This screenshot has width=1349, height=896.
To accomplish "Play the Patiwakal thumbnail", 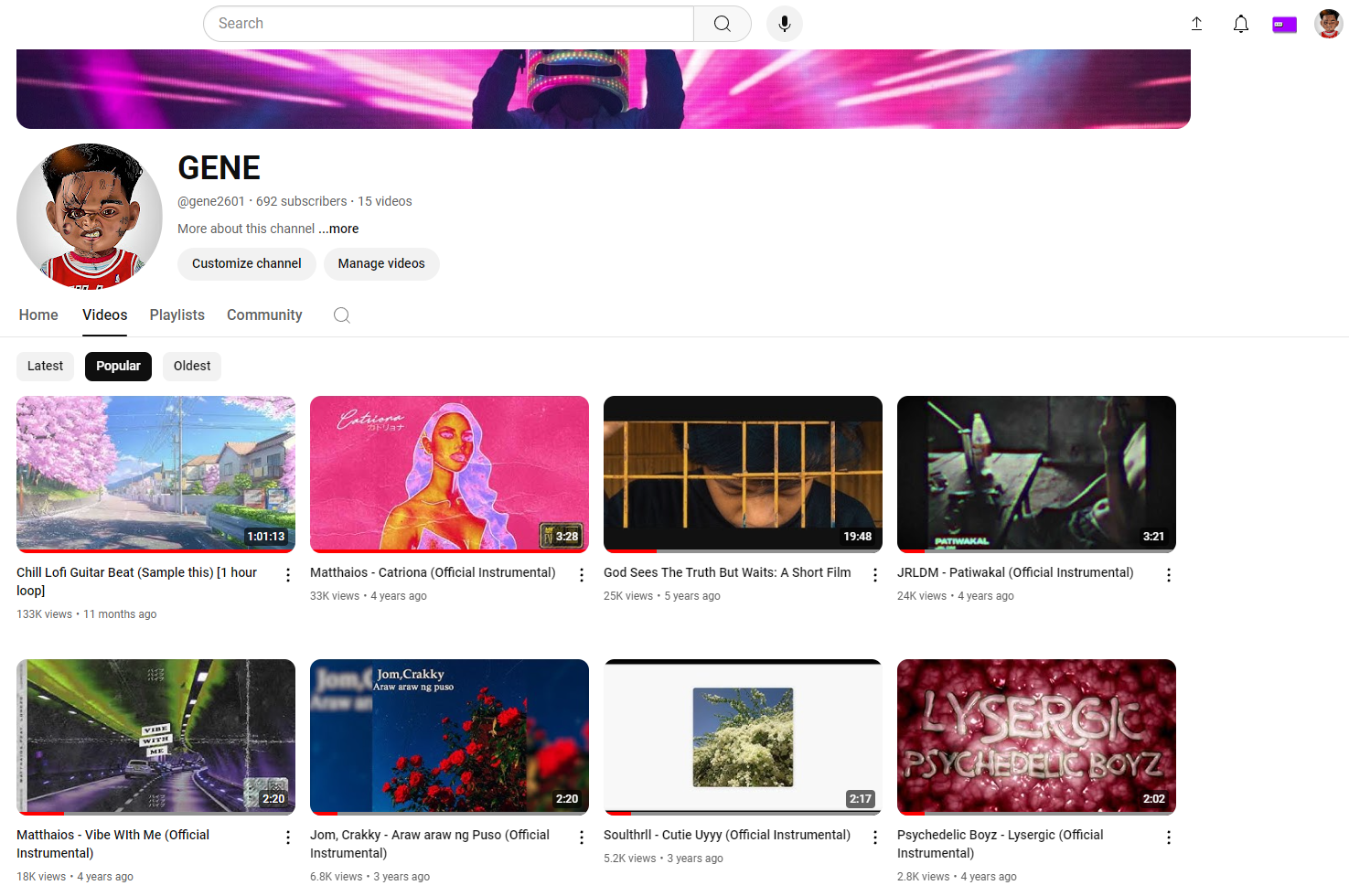I will pos(1036,475).
